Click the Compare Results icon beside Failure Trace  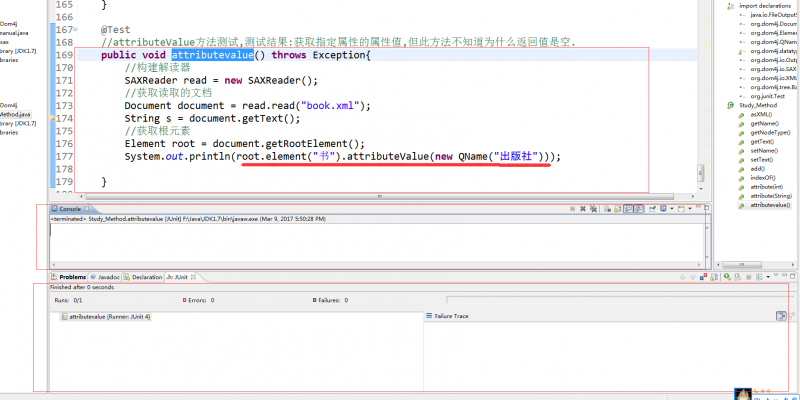tap(783, 315)
